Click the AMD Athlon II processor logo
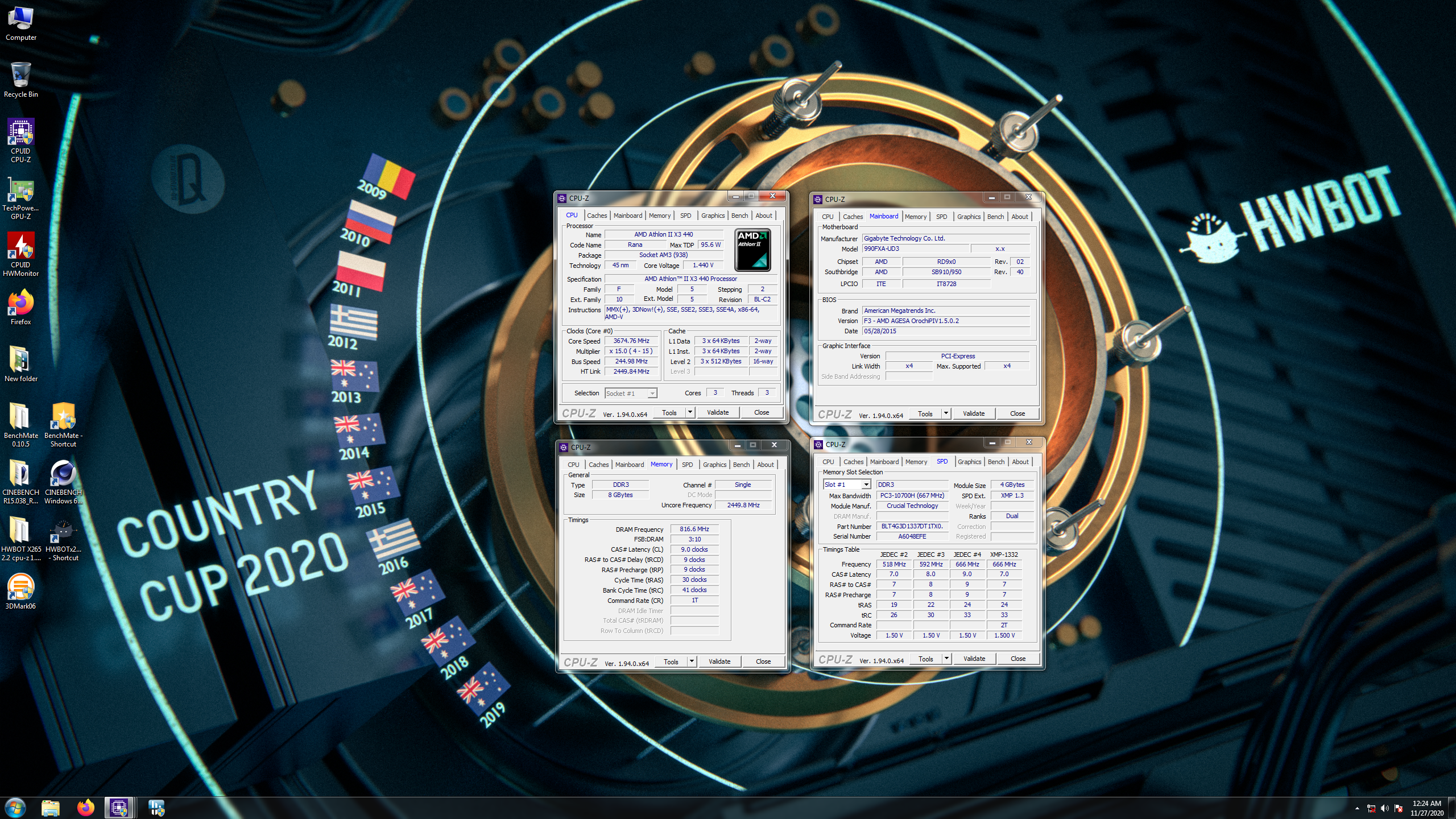 pyautogui.click(x=752, y=250)
